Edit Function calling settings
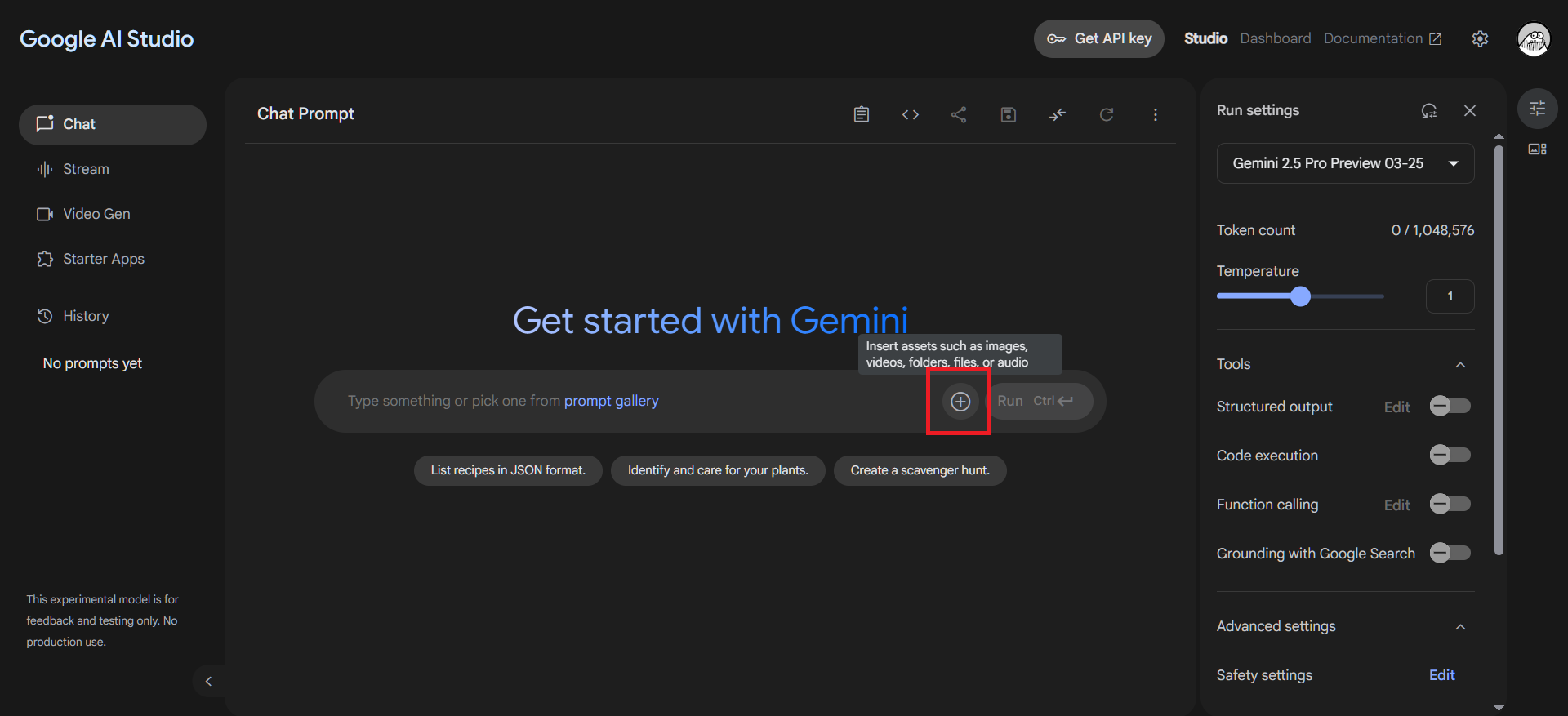This screenshot has width=1568, height=716. pyautogui.click(x=1396, y=505)
